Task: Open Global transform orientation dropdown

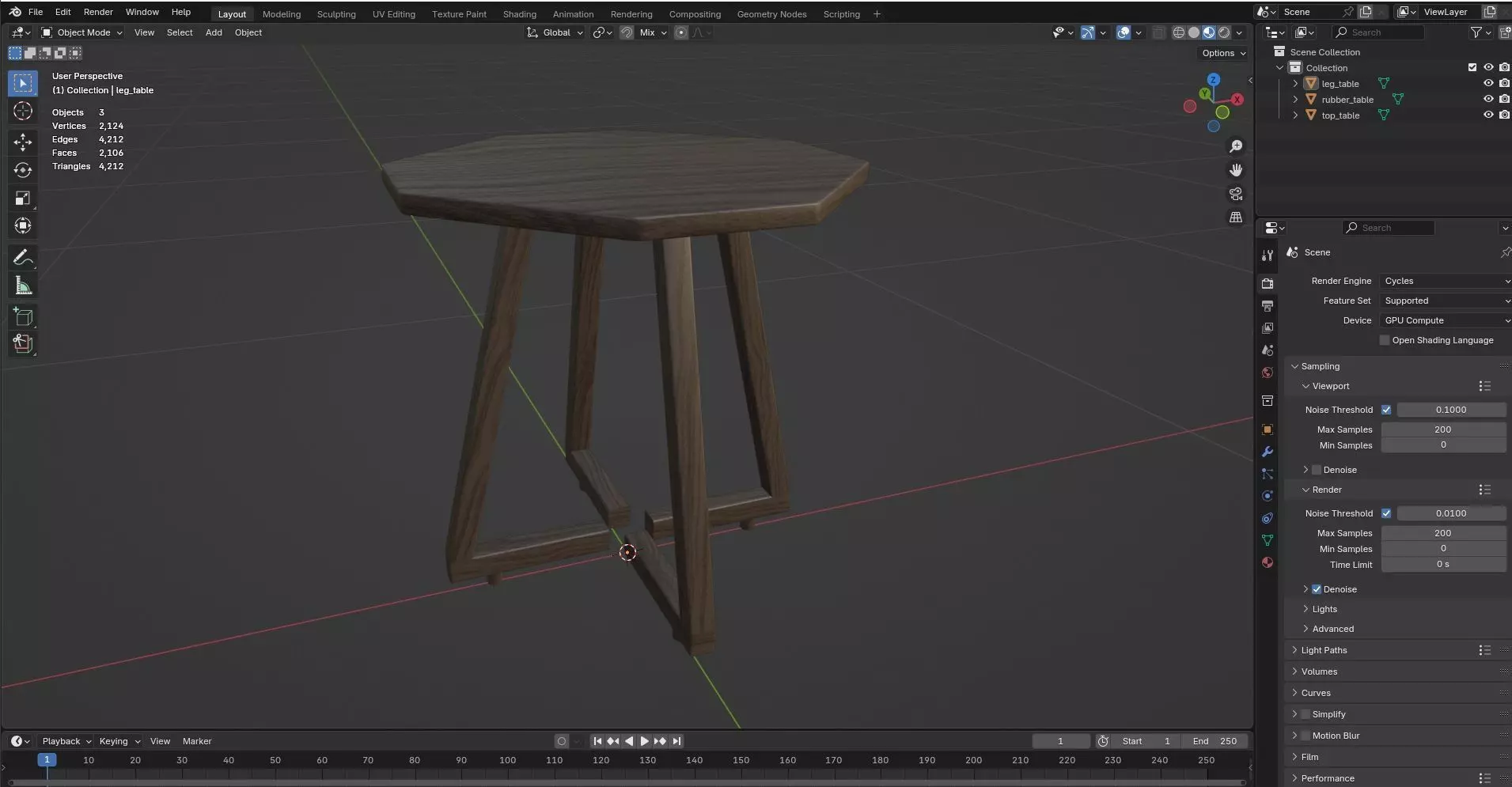Action: tap(555, 32)
